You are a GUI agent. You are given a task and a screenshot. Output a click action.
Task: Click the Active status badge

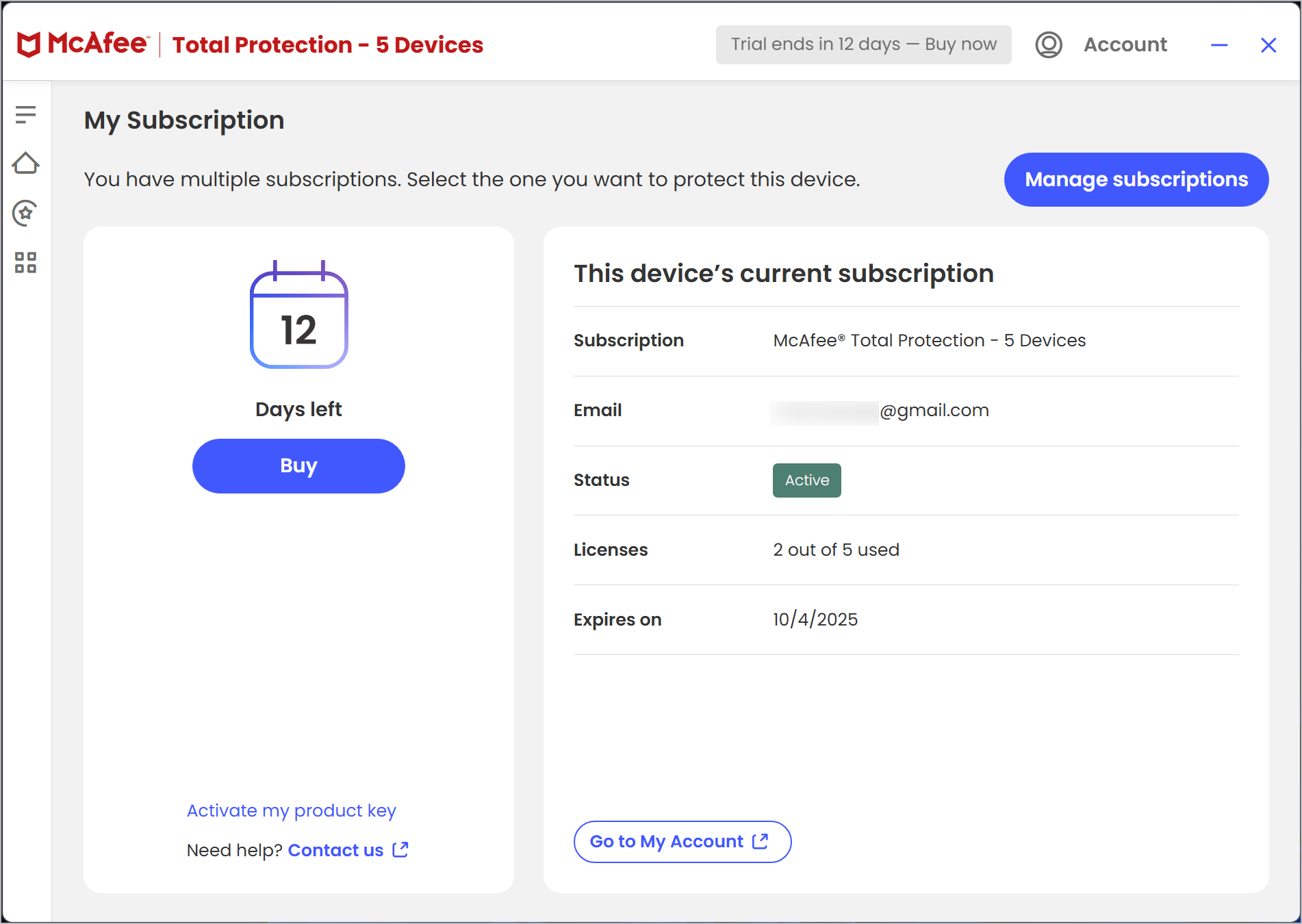[806, 480]
